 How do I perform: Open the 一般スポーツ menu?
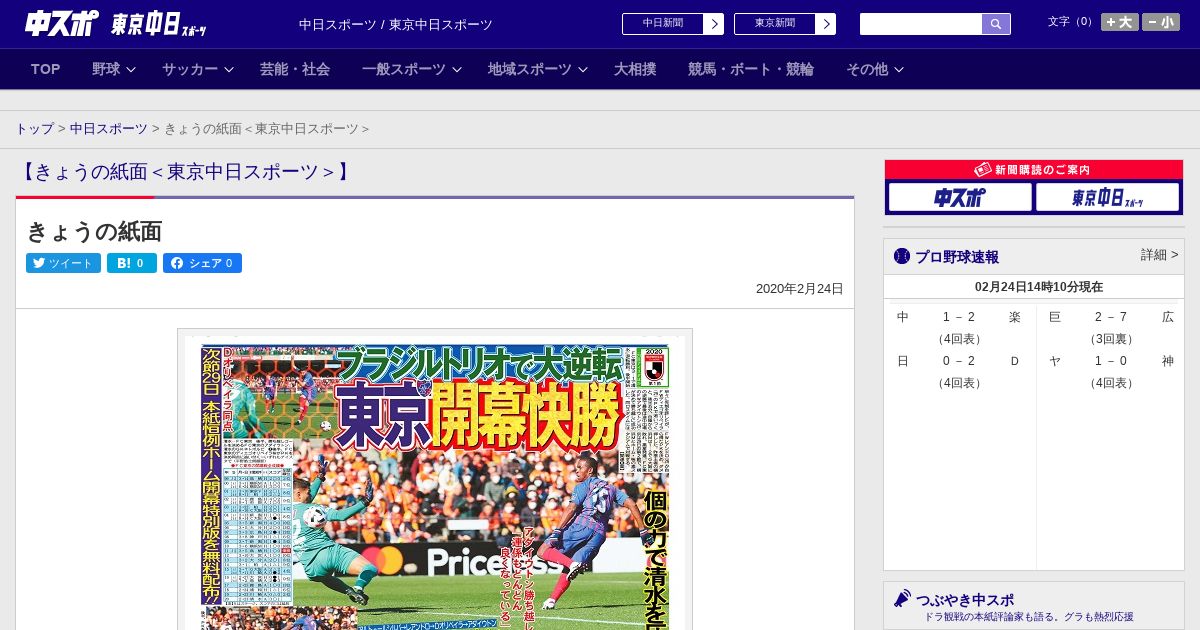click(x=404, y=69)
